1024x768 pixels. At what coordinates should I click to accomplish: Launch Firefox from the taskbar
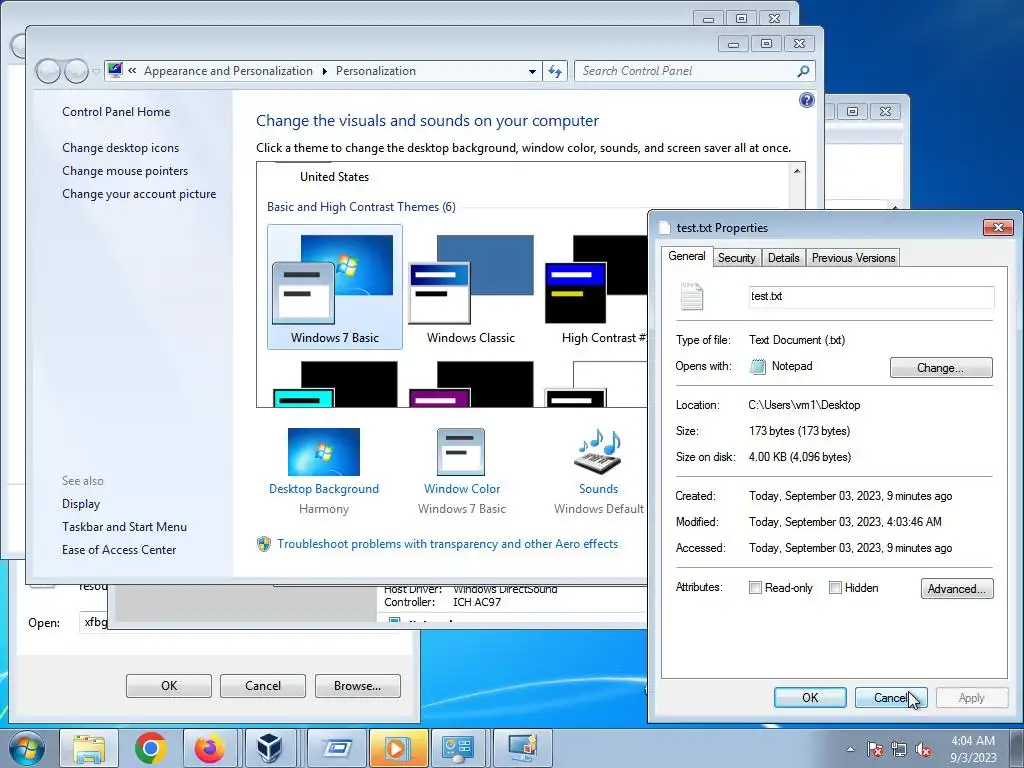pyautogui.click(x=210, y=748)
